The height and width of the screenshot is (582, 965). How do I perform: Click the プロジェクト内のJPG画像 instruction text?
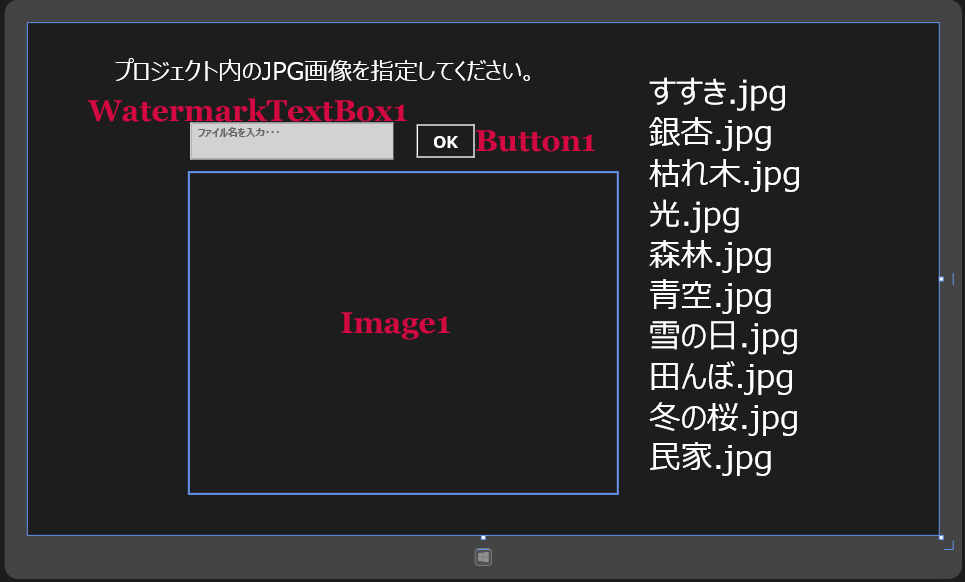[x=324, y=71]
